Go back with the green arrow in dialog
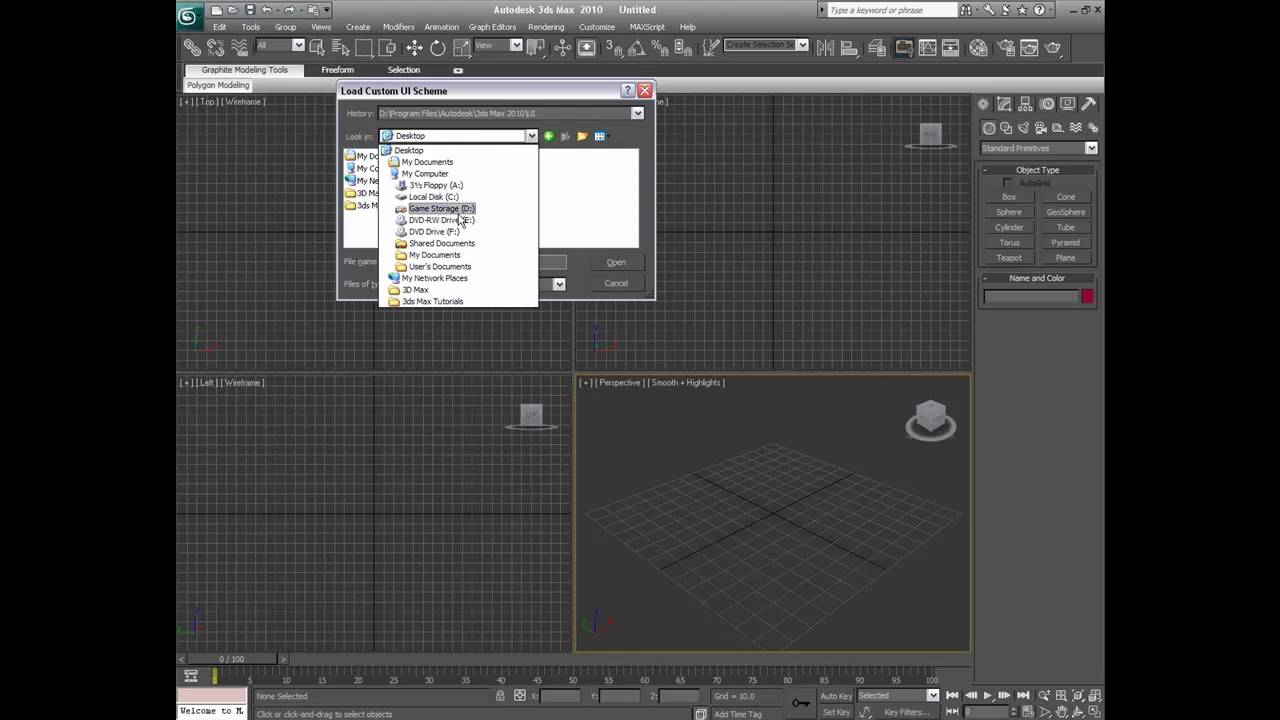The width and height of the screenshot is (1280, 720). click(548, 136)
